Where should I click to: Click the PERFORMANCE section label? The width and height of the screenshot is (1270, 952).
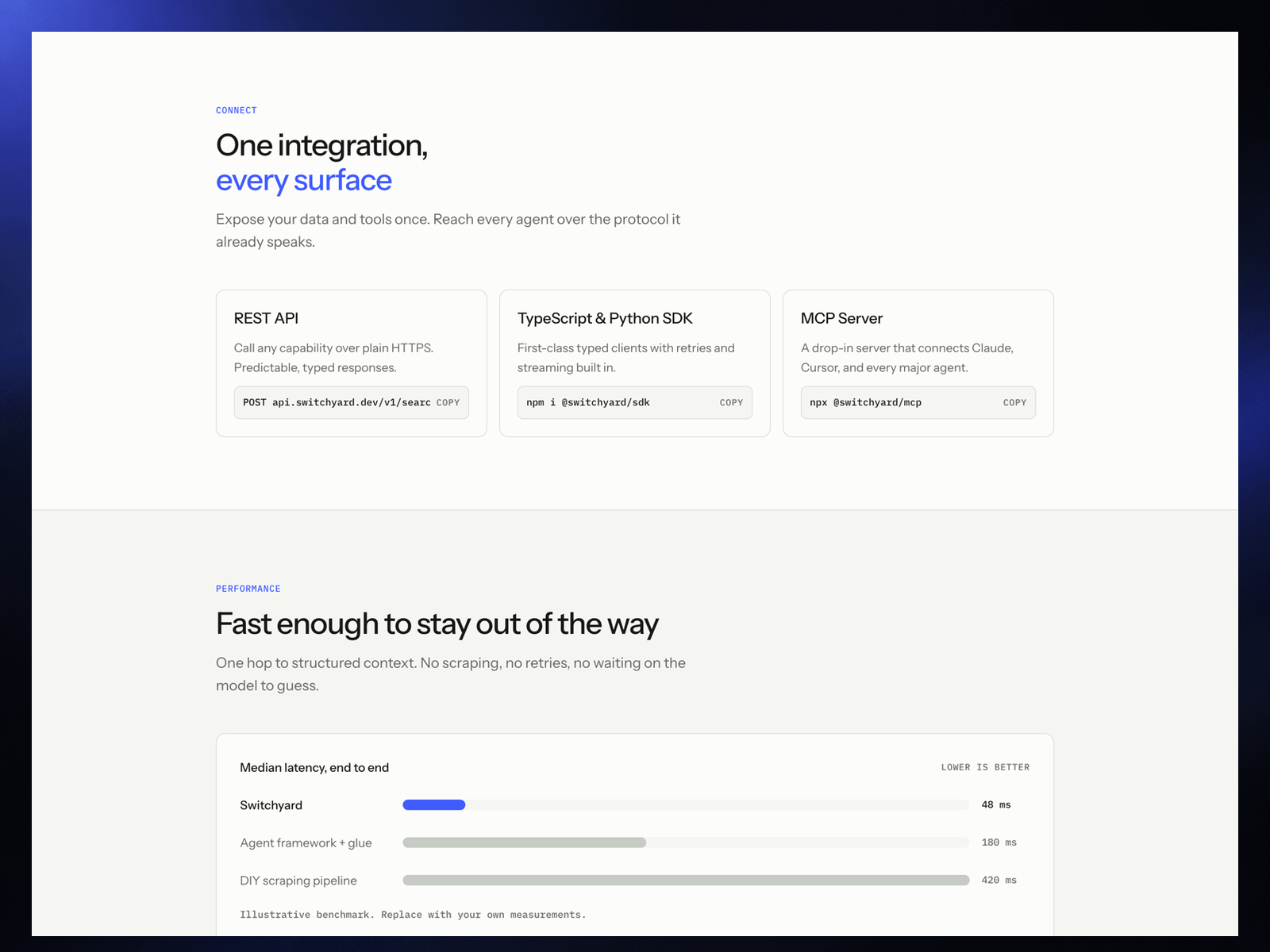[x=248, y=589]
